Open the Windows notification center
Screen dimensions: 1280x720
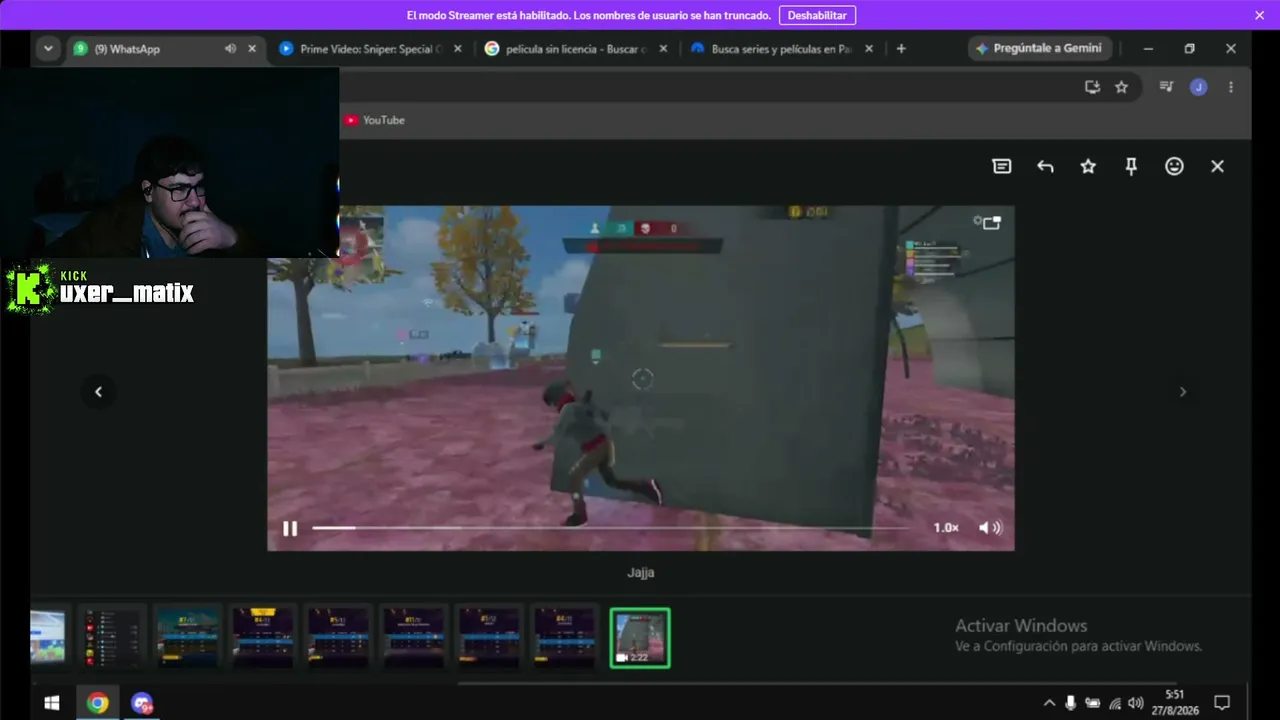(x=1221, y=703)
